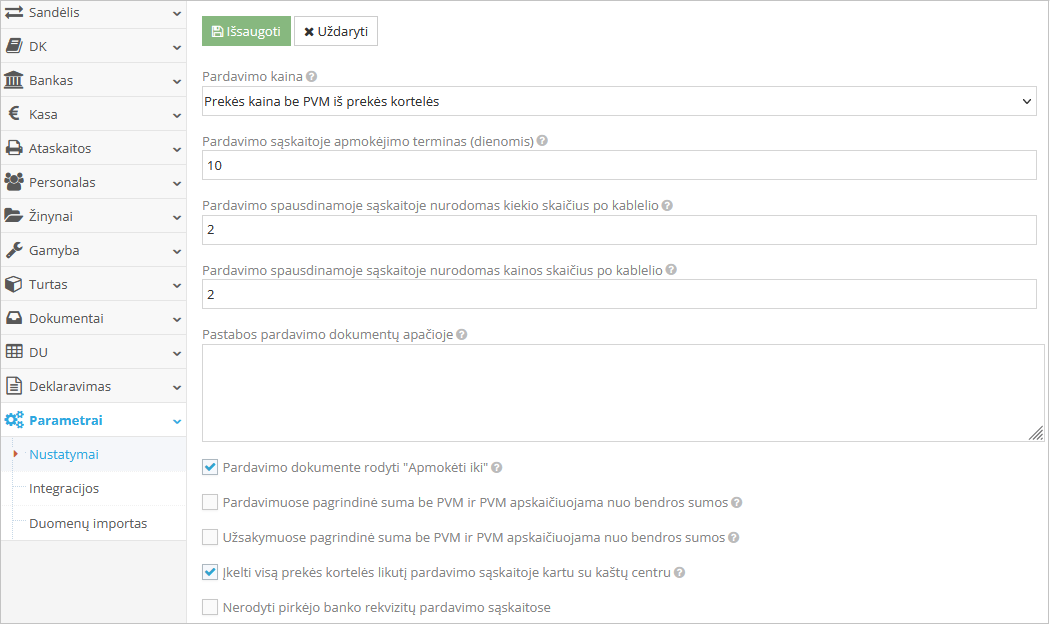Select the Kasa euro icon in sidebar
The width and height of the screenshot is (1050, 624).
point(17,114)
